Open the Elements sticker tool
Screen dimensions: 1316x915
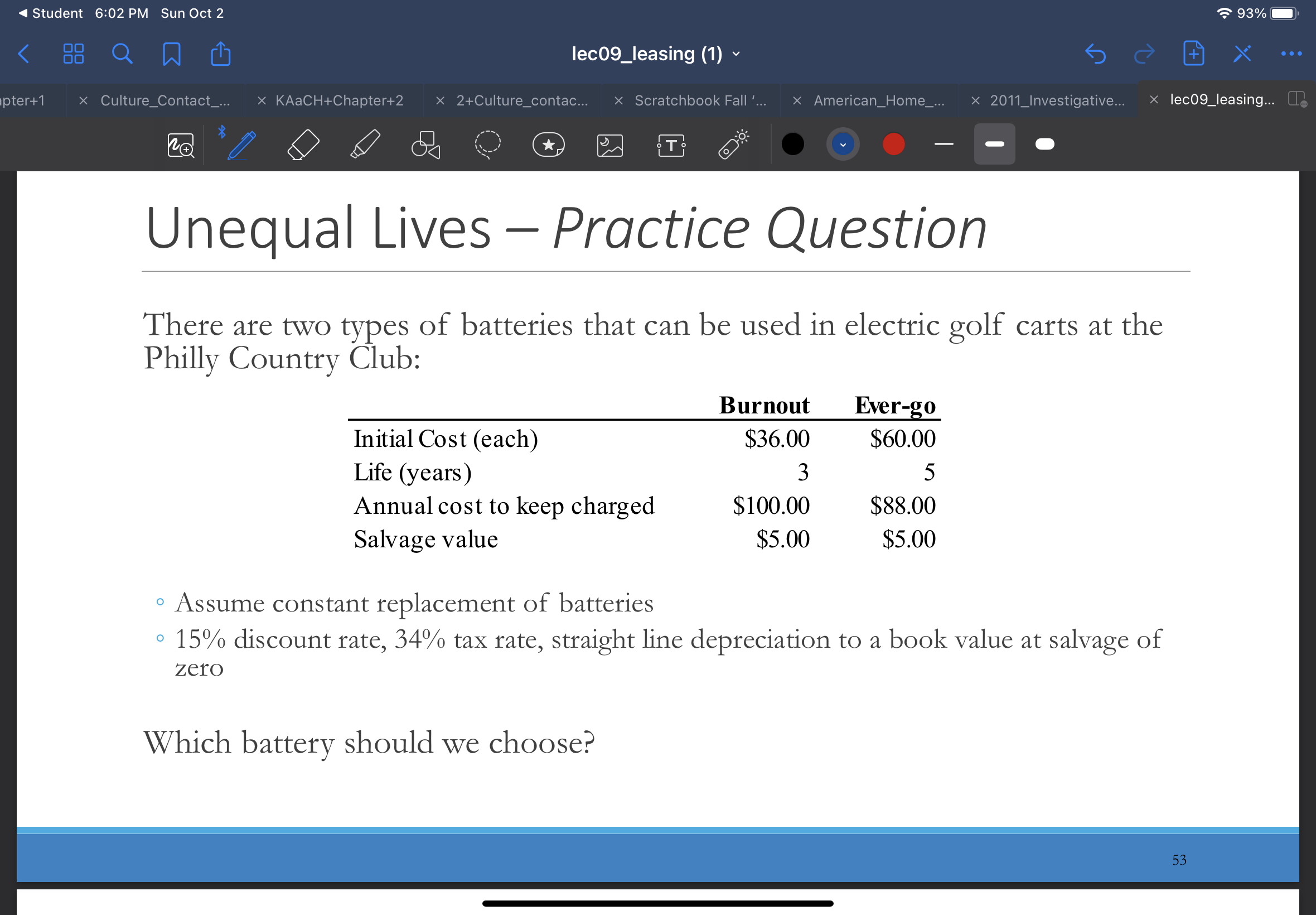pos(548,145)
